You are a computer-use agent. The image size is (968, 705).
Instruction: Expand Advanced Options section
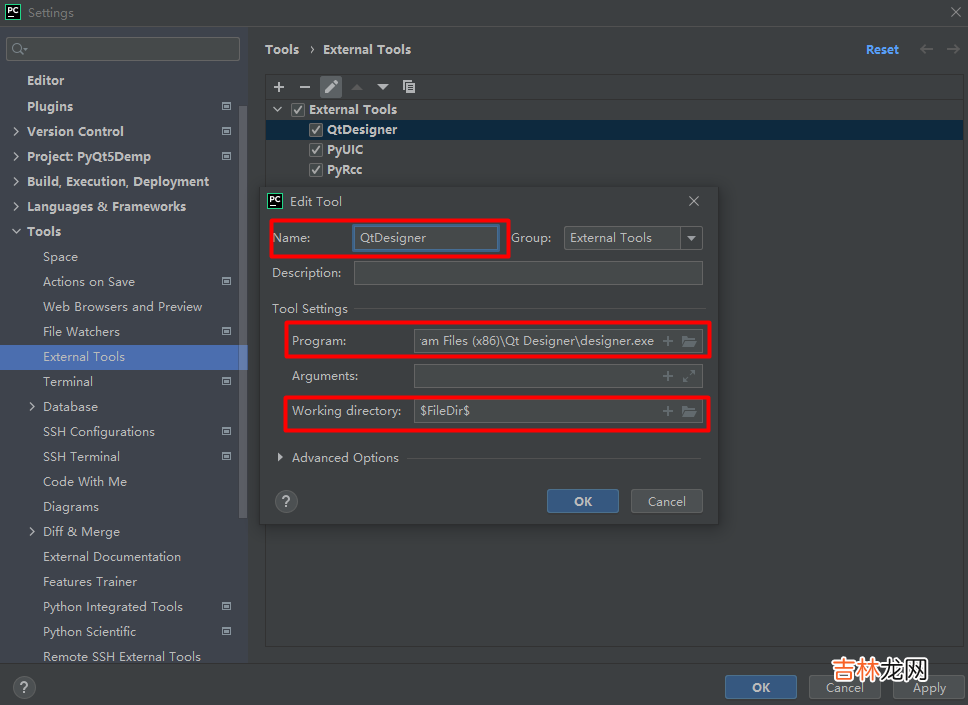[x=280, y=458]
